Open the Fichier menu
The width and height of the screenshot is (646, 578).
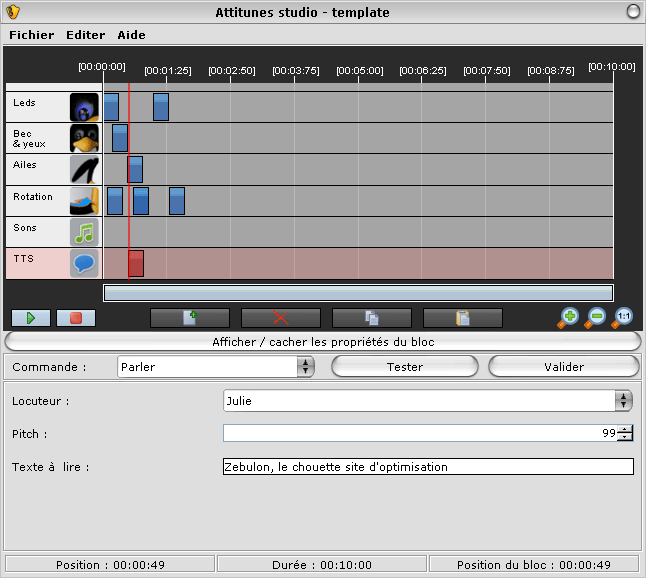[32, 35]
